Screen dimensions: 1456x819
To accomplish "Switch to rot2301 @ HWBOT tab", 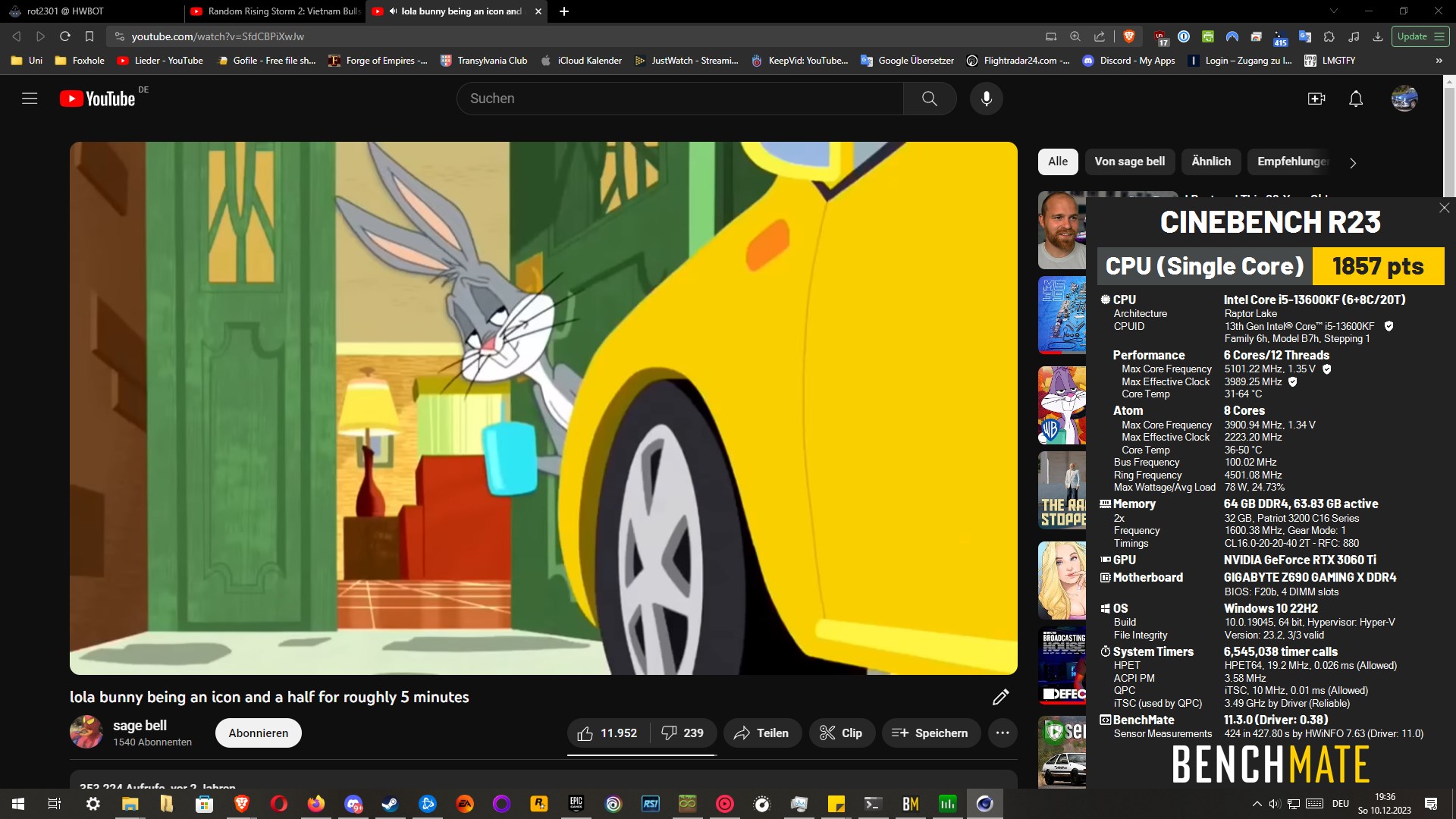I will [x=91, y=11].
